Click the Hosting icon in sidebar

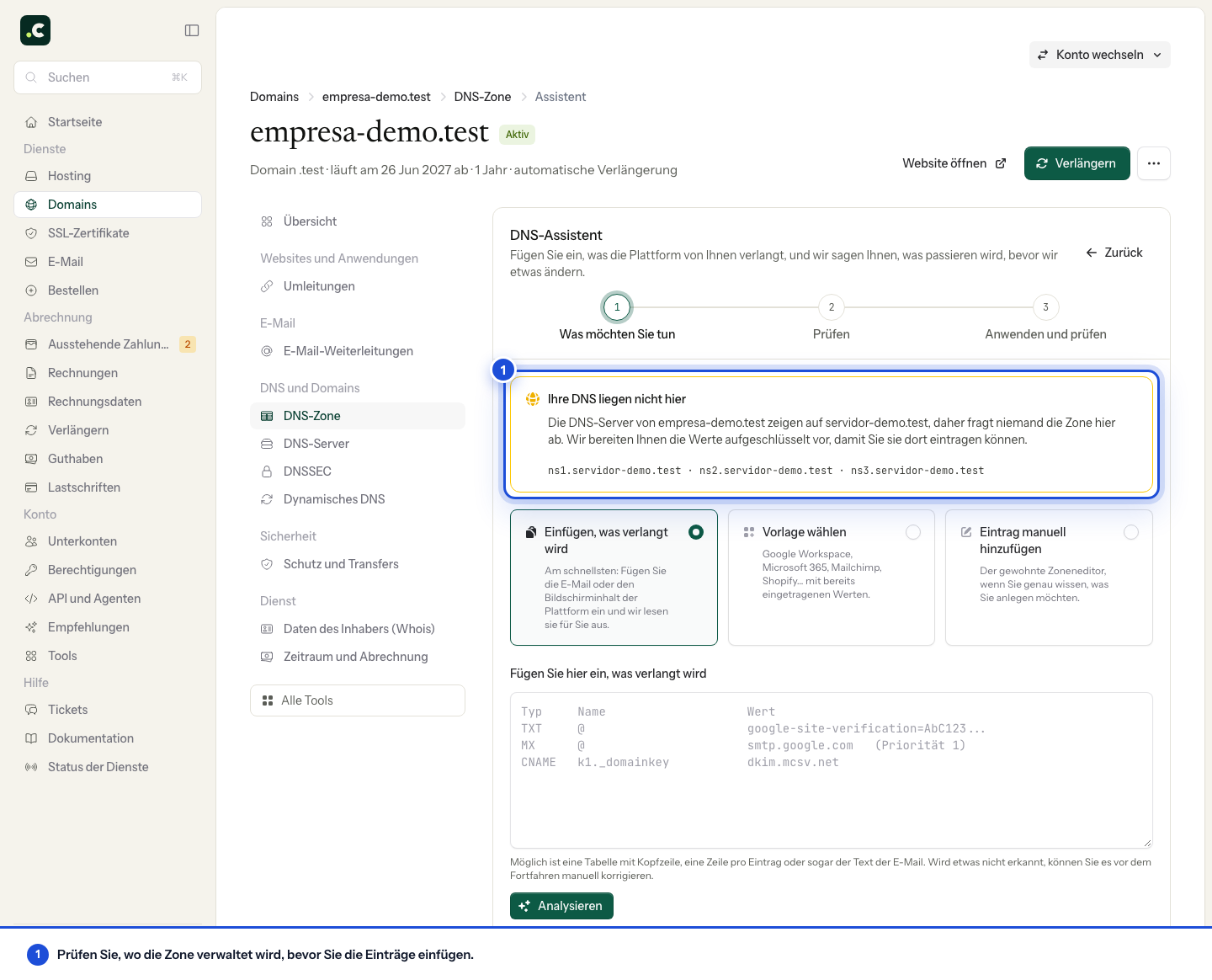[x=31, y=176]
